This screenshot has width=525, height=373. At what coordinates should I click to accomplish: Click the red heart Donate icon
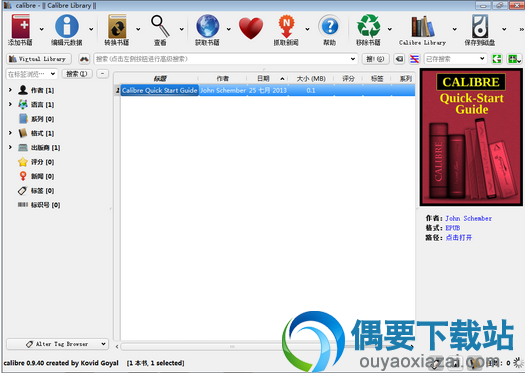(x=251, y=28)
